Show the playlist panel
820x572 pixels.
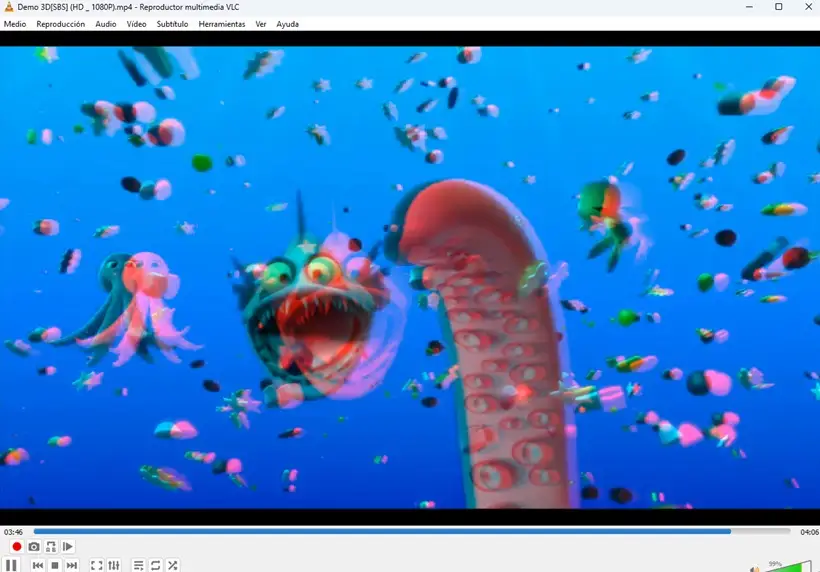(x=138, y=565)
